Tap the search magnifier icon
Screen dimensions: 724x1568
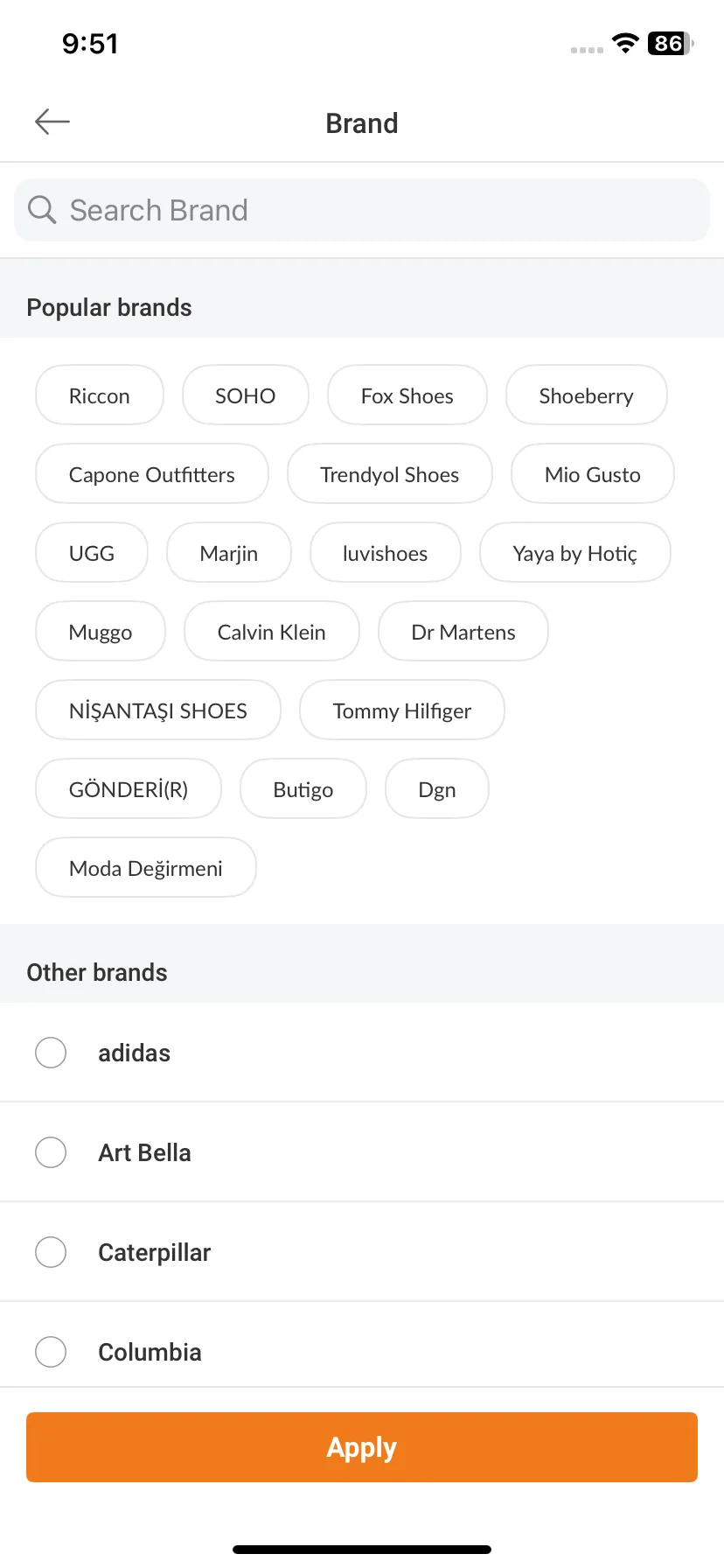pos(42,210)
